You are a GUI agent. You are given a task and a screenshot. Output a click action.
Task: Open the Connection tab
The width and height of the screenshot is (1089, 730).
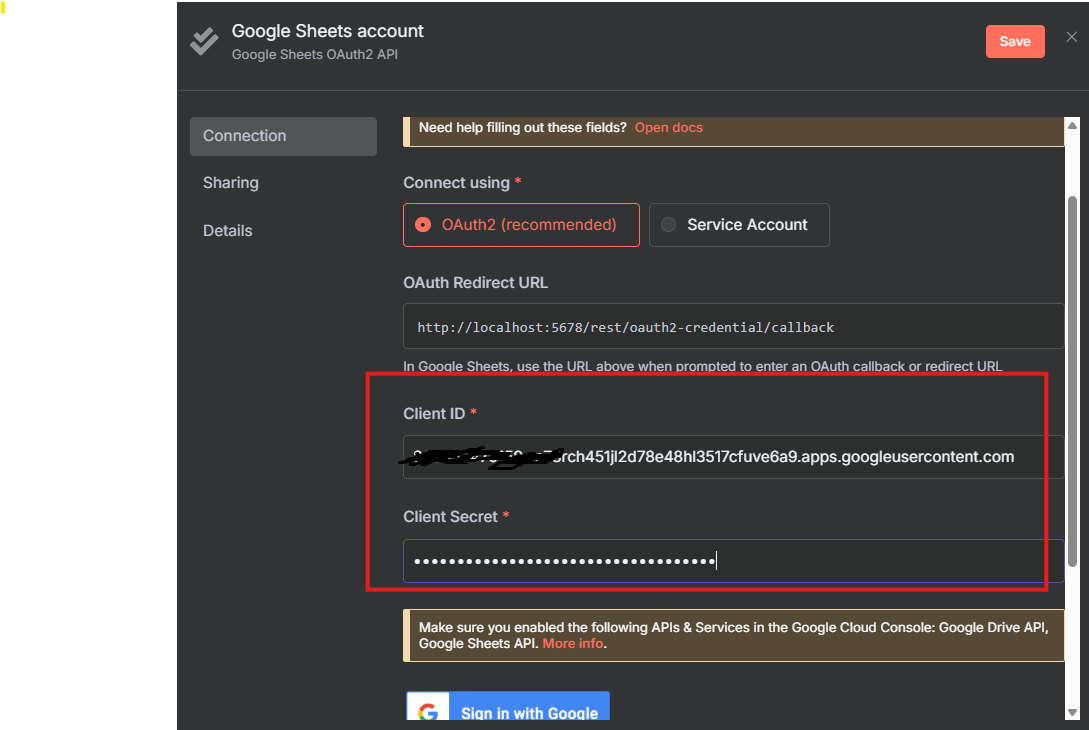pos(283,136)
